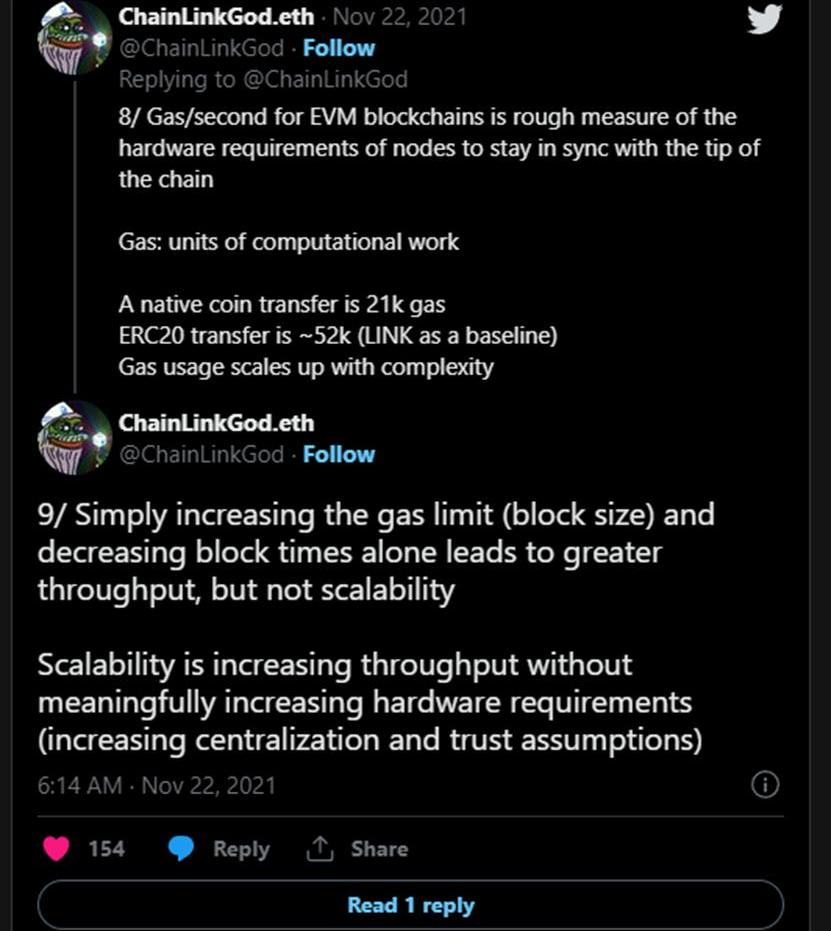The image size is (831, 931).
Task: Open profile avatar on the 9/ tweet
Action: [x=74, y=438]
